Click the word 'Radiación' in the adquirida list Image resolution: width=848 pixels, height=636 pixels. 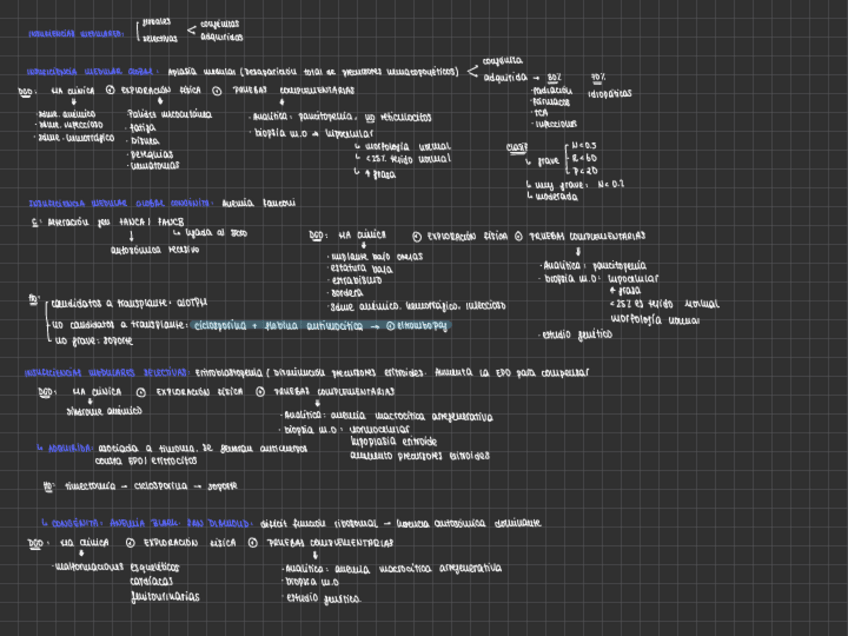coord(552,90)
